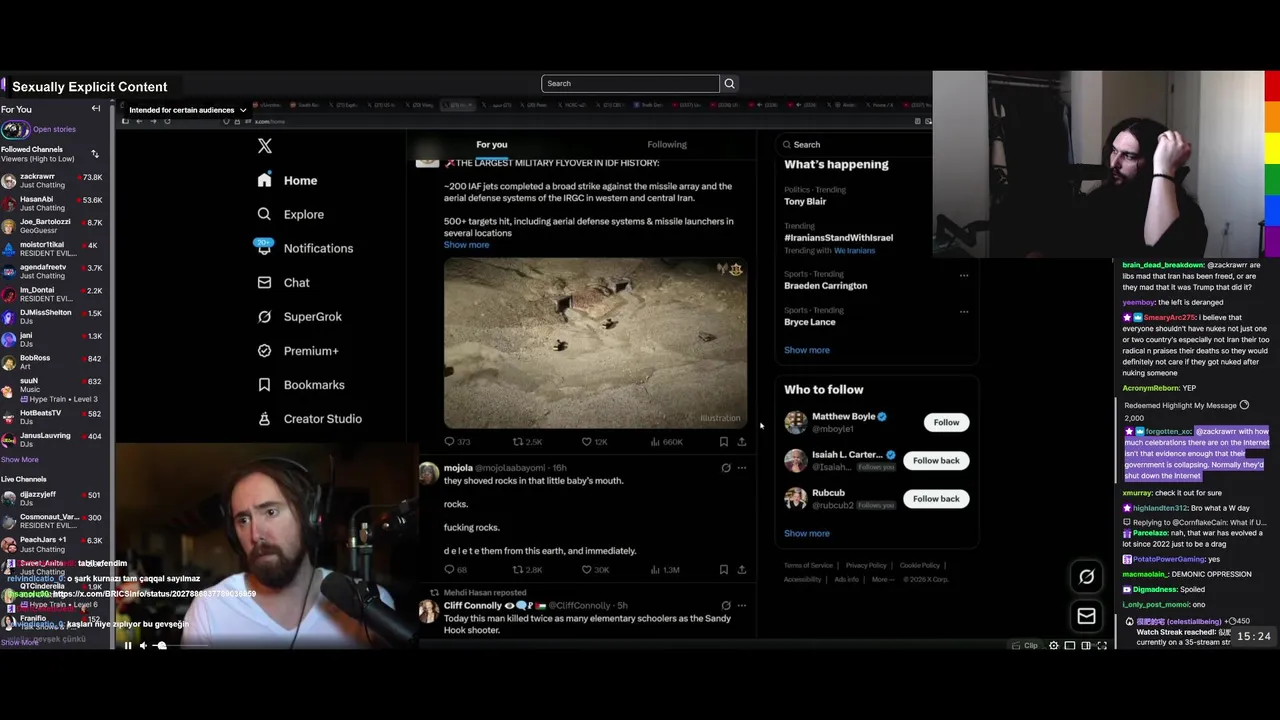Open the X logo in sidebar
Image resolution: width=1280 pixels, height=720 pixels.
tap(264, 146)
